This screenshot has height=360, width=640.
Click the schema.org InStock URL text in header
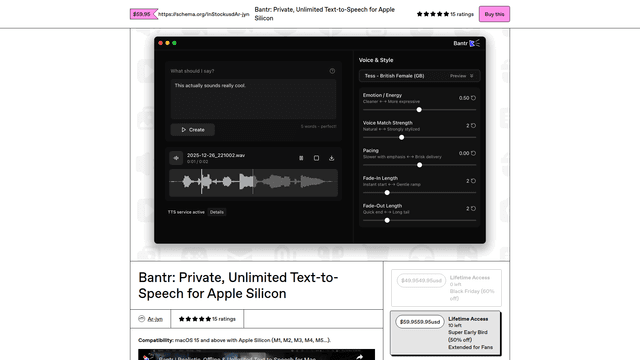(203, 14)
